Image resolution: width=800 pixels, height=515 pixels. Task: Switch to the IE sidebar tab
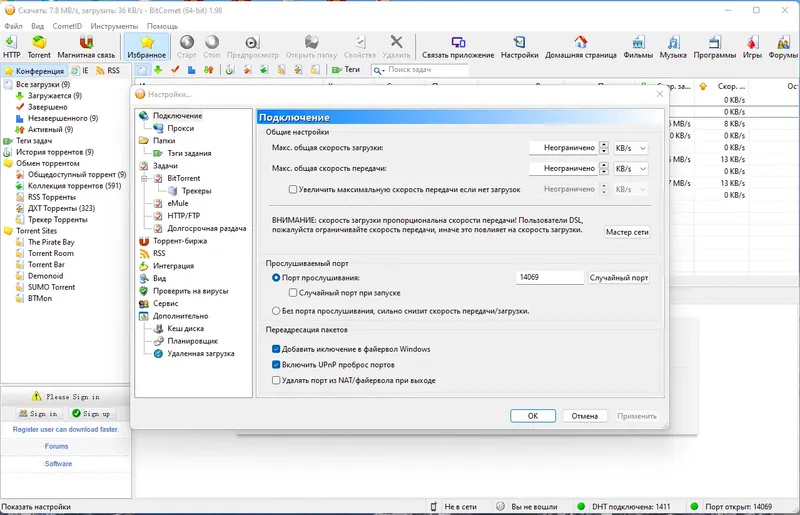tap(80, 70)
